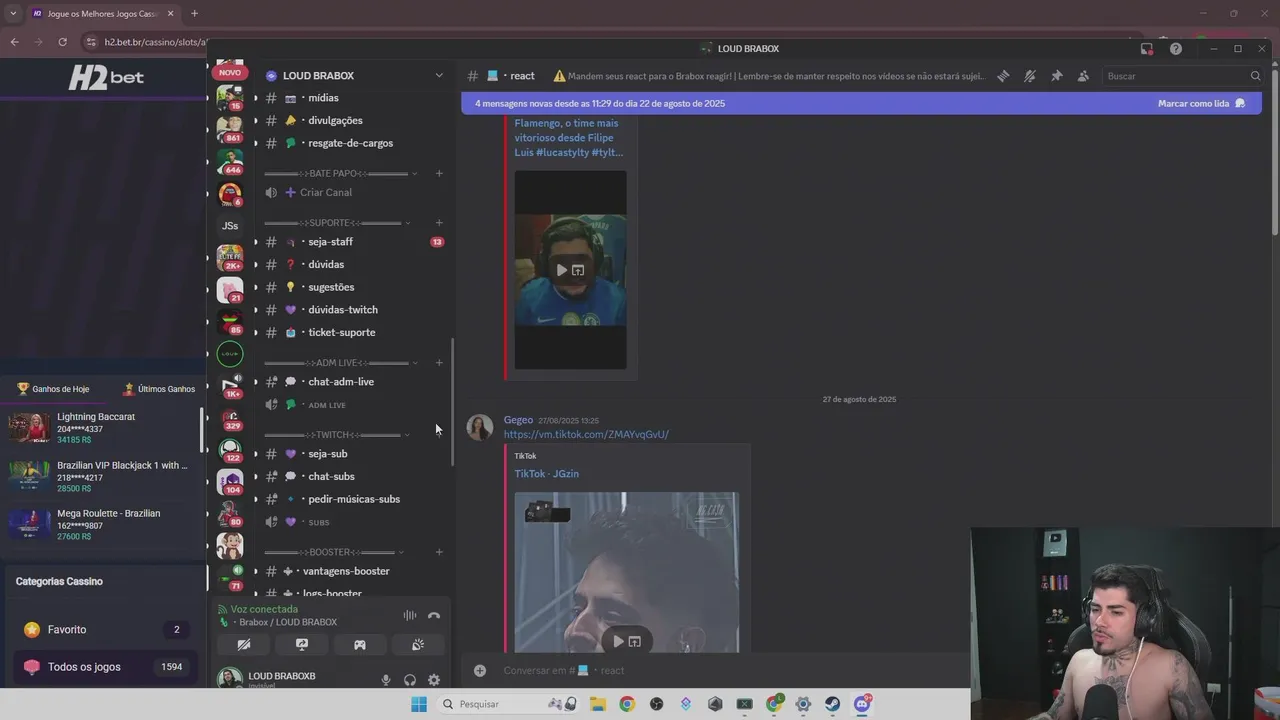Viewport: 1280px width, 720px height.
Task: Open the new browser tab plus button
Action: pos(194,13)
